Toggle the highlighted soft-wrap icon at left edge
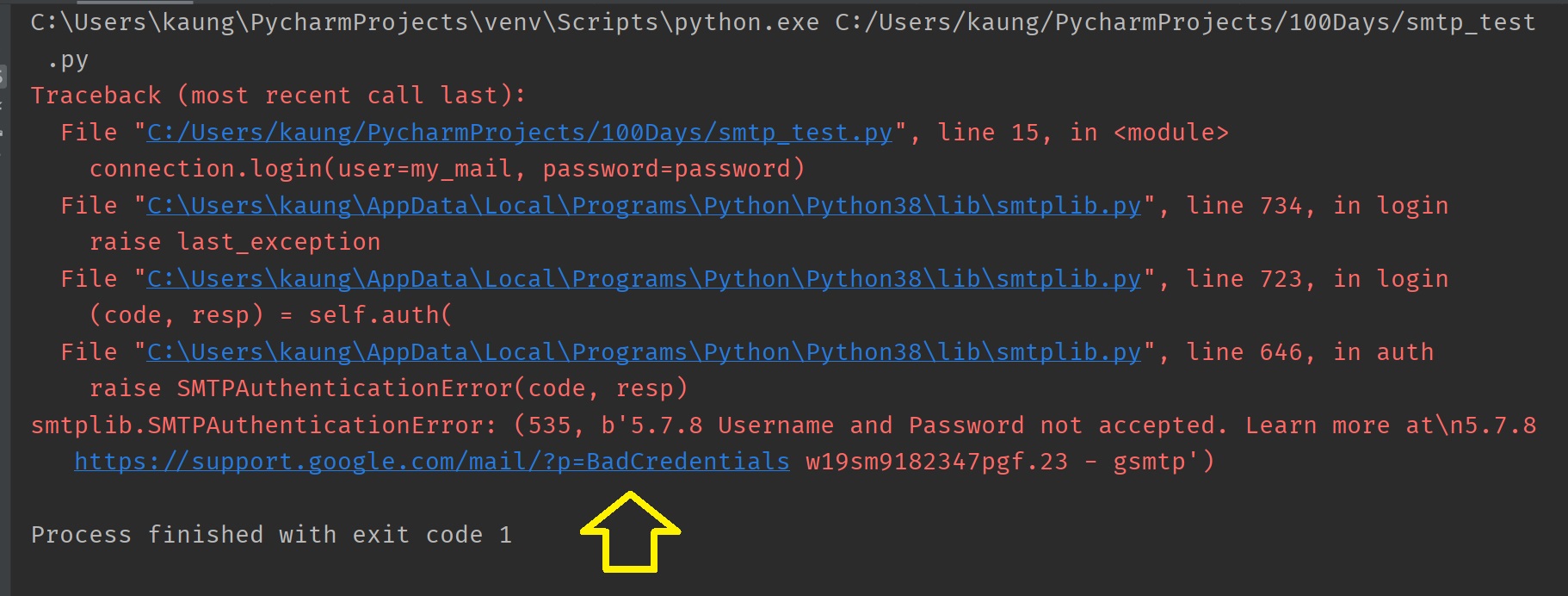Screen dimensions: 1568x596 pos(3,78)
